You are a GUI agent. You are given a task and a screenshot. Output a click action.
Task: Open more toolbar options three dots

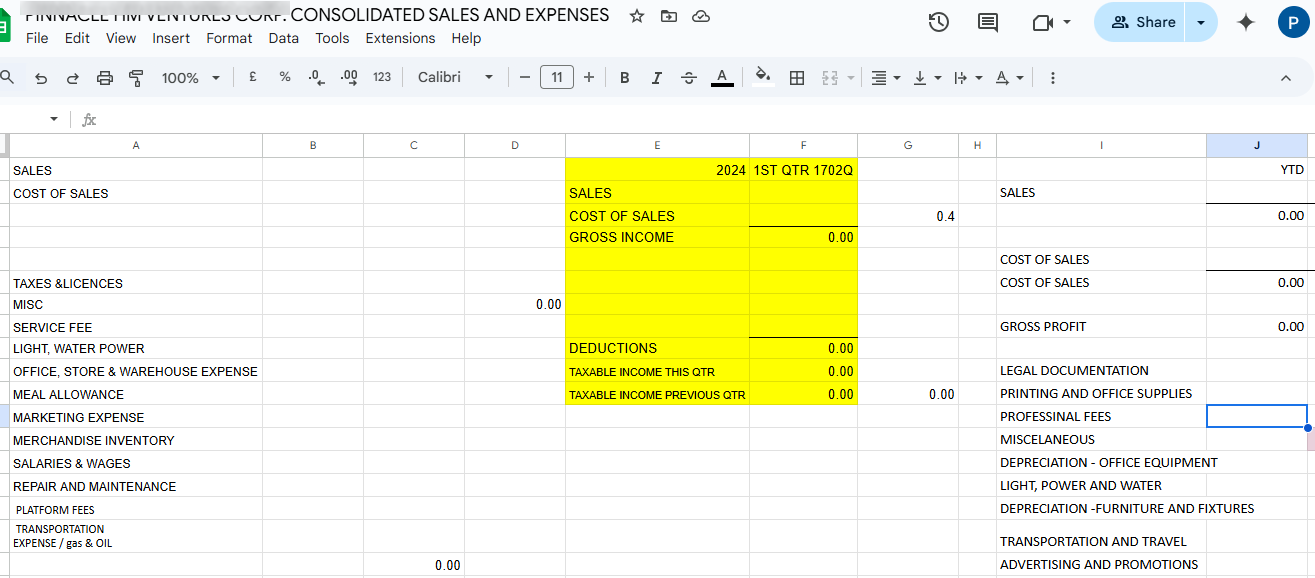(x=1052, y=78)
